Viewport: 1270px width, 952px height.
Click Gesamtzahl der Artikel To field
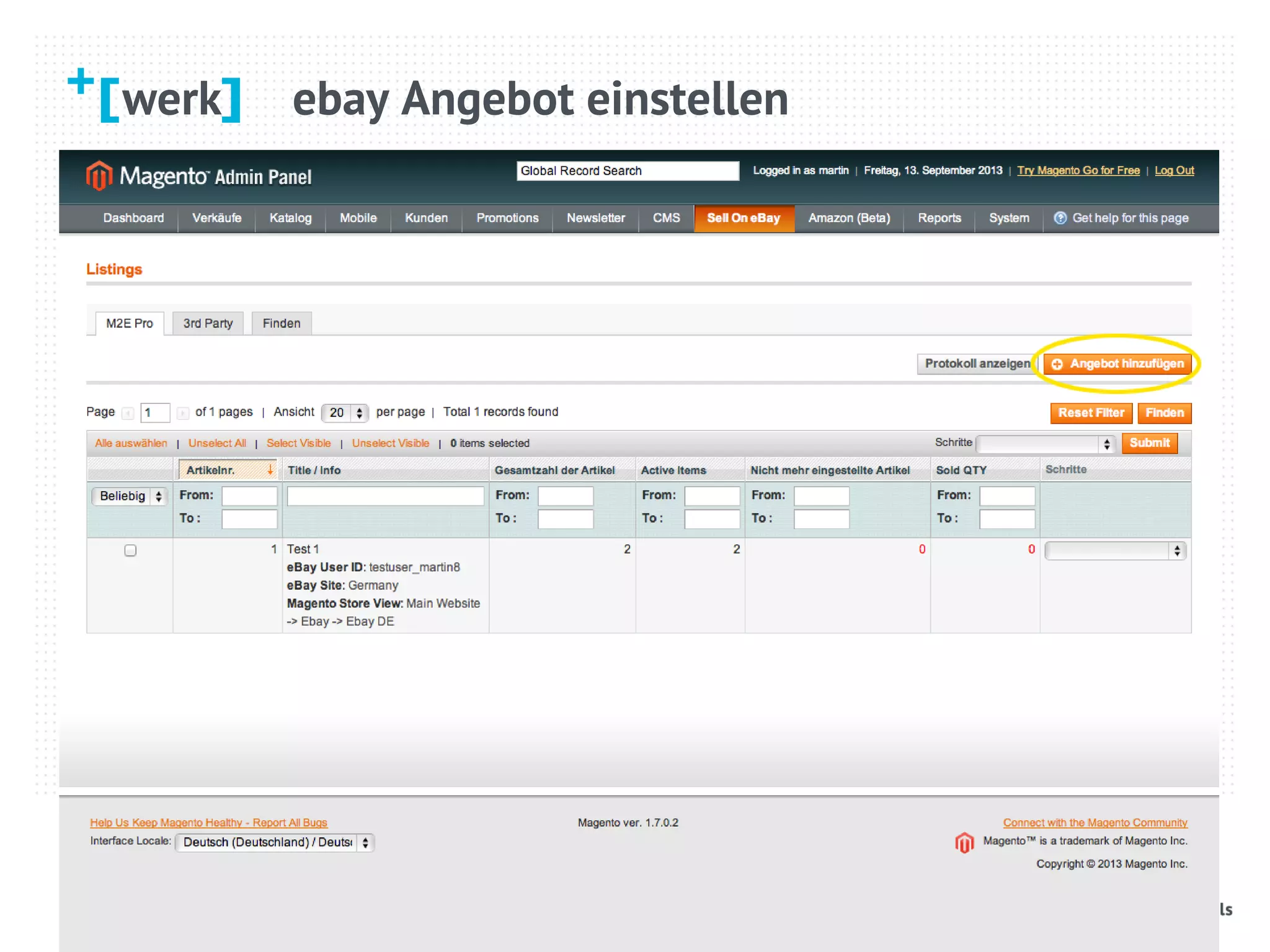pos(566,519)
